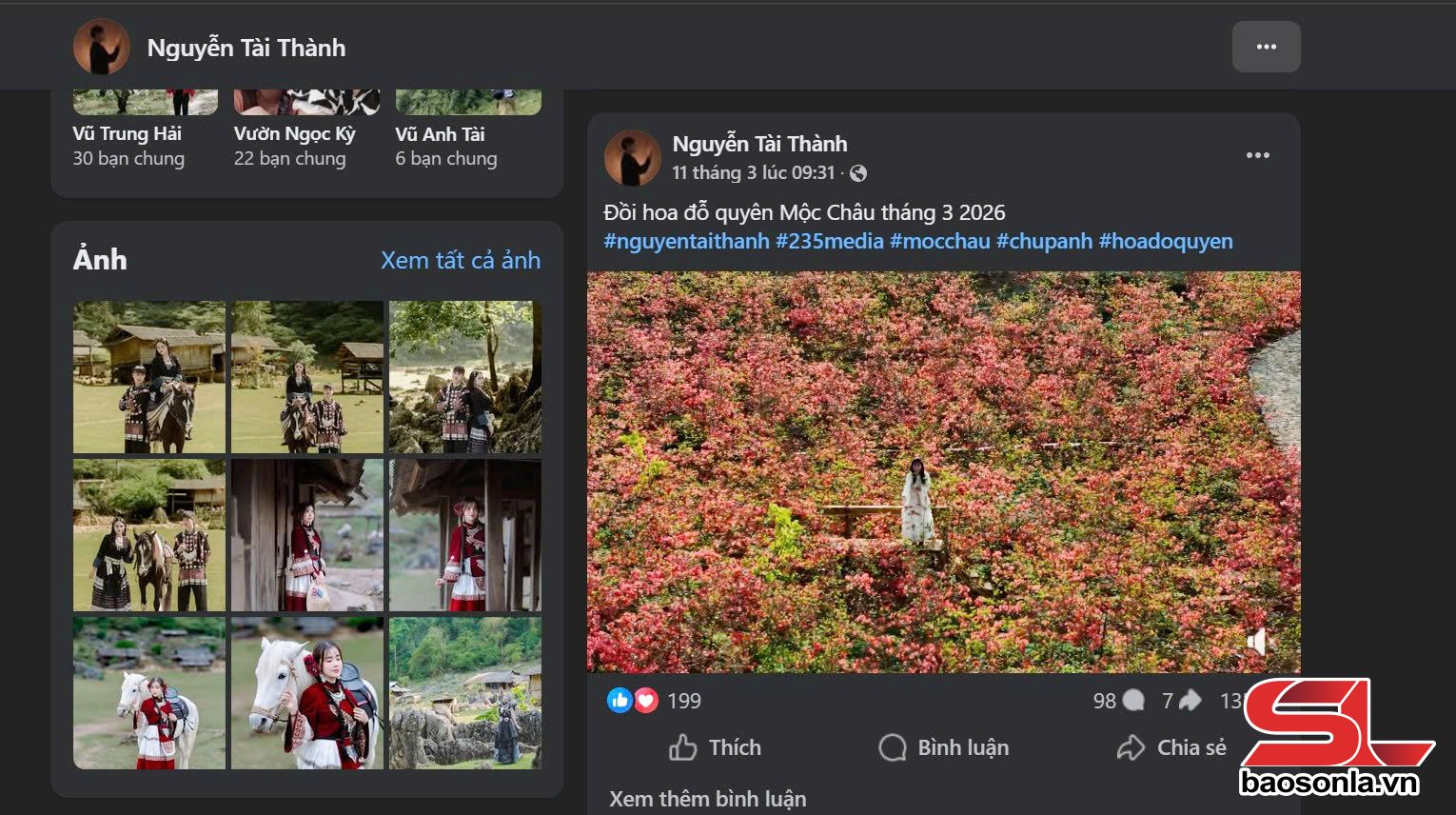This screenshot has height=815, width=1456.
Task: Open the #235media hashtag
Action: point(829,241)
